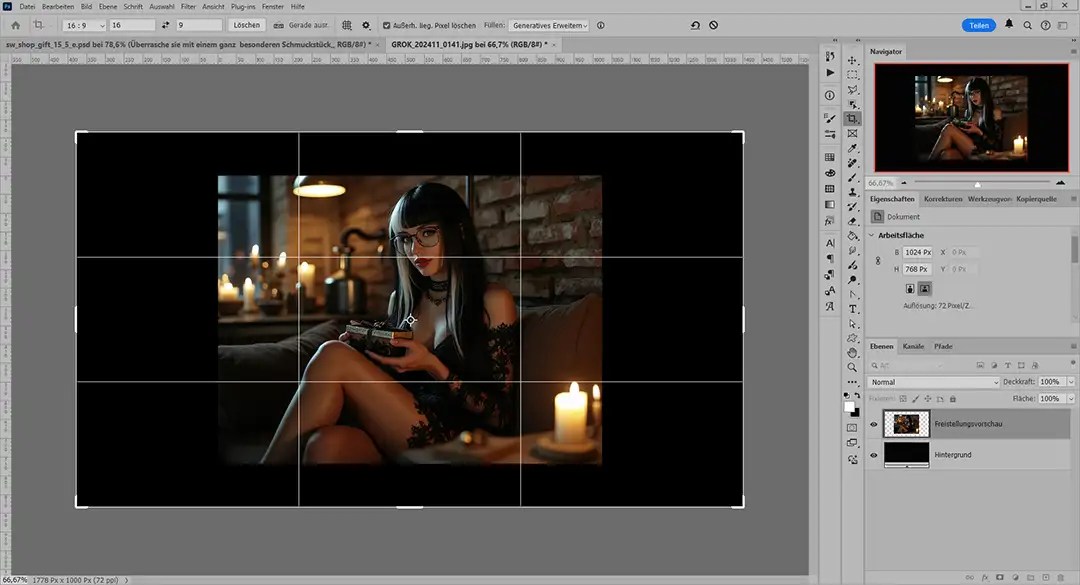Expand the 'Generatives Erweitern' fill dropdown
The height and width of the screenshot is (585, 1080).
click(548, 25)
